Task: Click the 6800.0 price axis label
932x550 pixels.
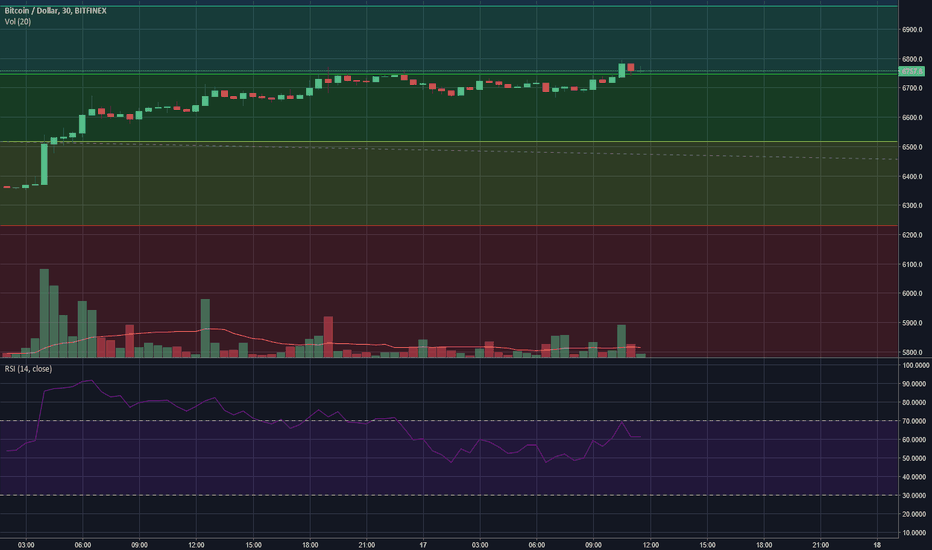Action: [x=912, y=59]
